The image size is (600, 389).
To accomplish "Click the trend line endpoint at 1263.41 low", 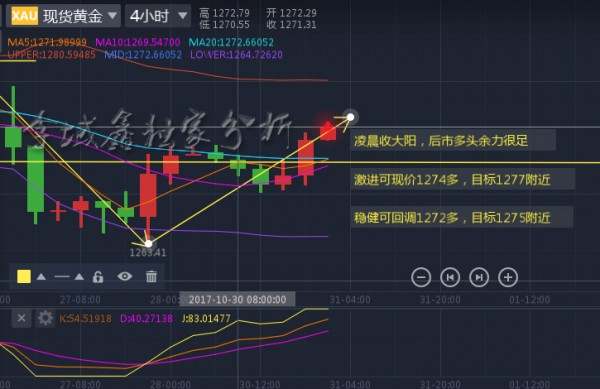I will [x=148, y=243].
